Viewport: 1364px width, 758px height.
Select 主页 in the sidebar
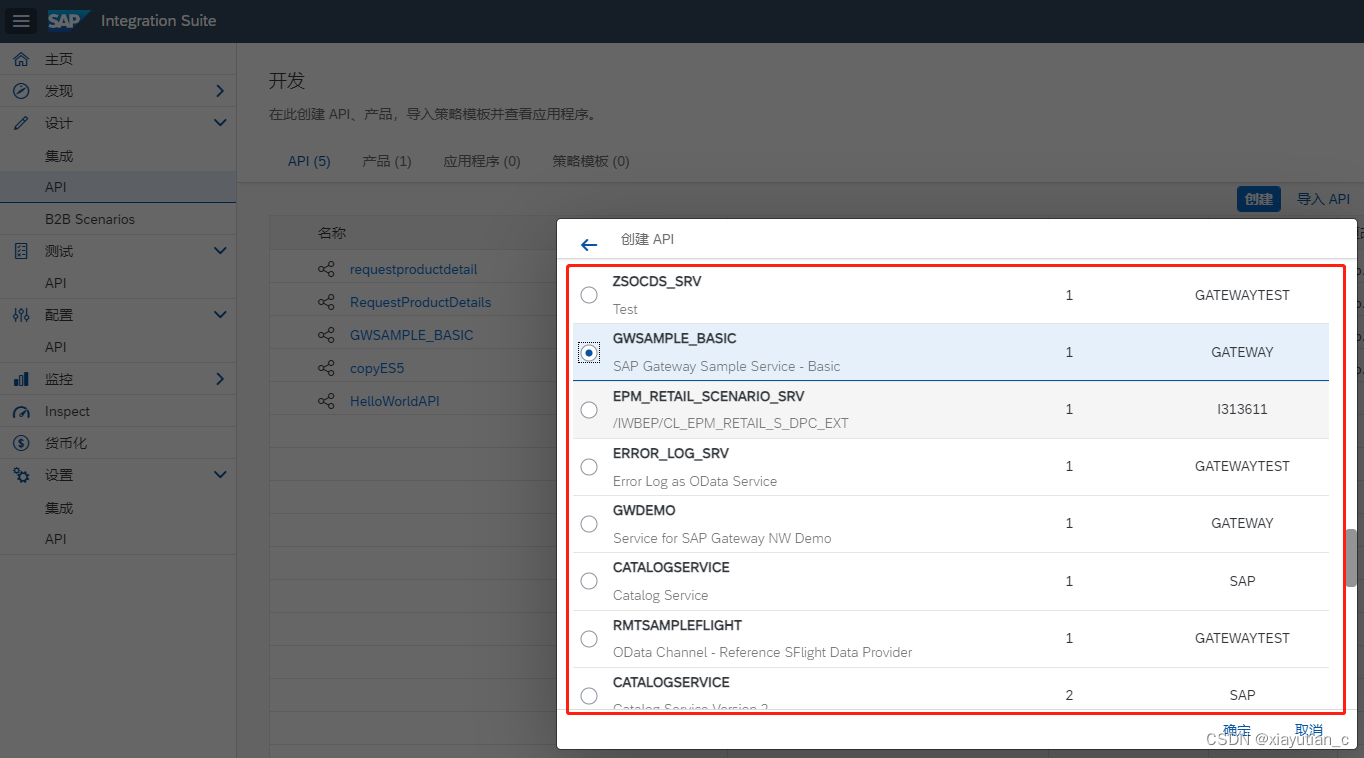click(118, 59)
